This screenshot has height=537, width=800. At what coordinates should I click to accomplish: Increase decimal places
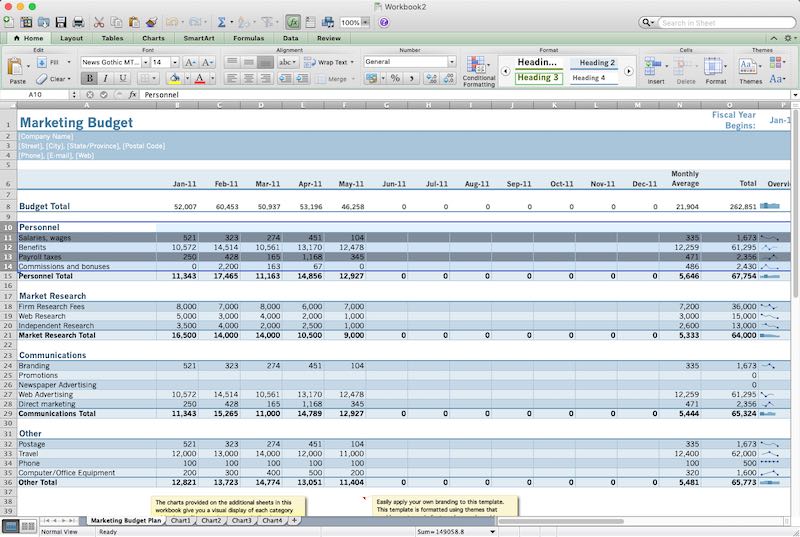tap(432, 79)
